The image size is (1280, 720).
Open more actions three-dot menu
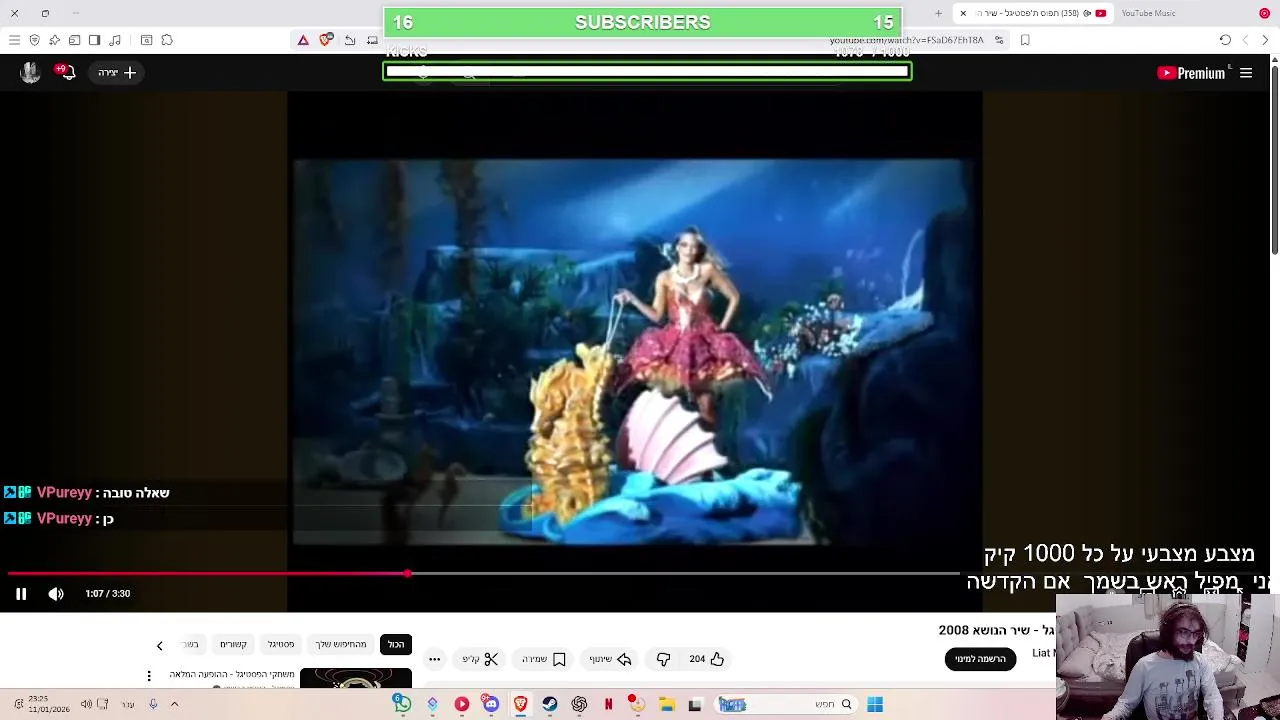coord(434,659)
